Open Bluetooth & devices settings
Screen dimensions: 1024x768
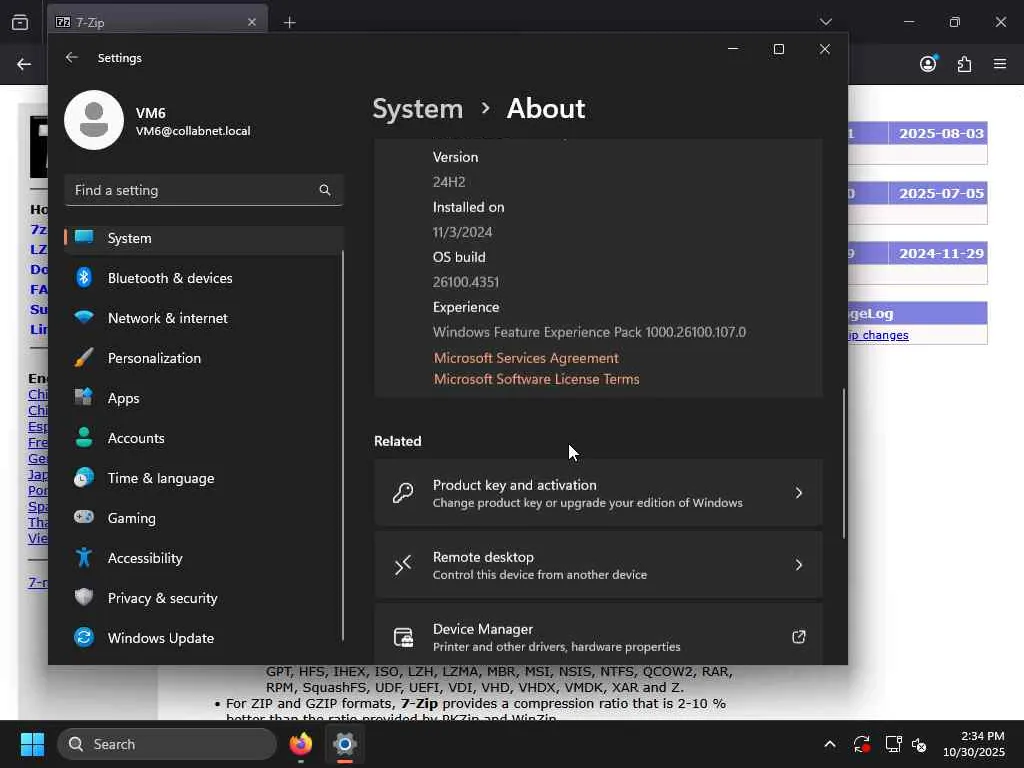click(x=204, y=278)
